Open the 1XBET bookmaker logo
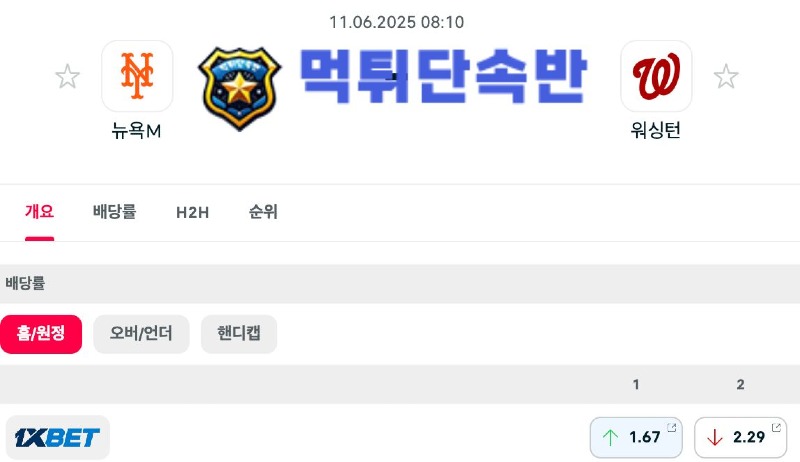 pyautogui.click(x=58, y=438)
